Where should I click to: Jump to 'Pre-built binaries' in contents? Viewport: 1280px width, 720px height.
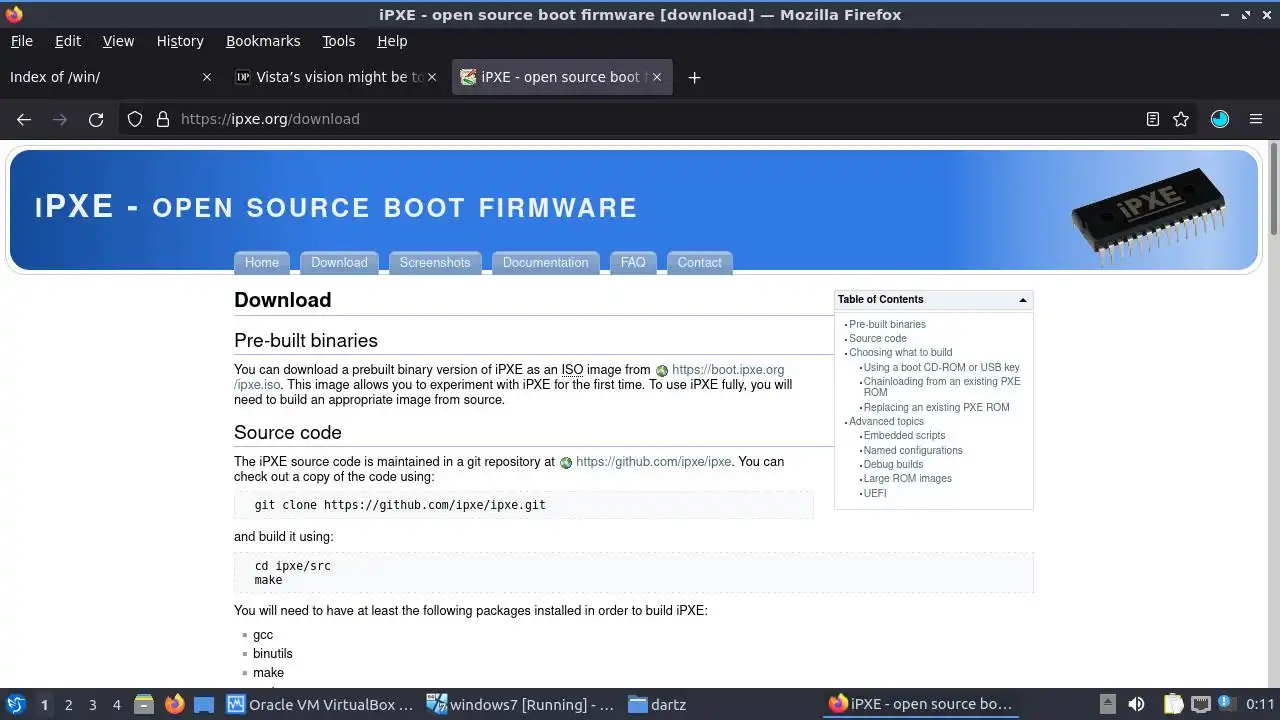887,324
